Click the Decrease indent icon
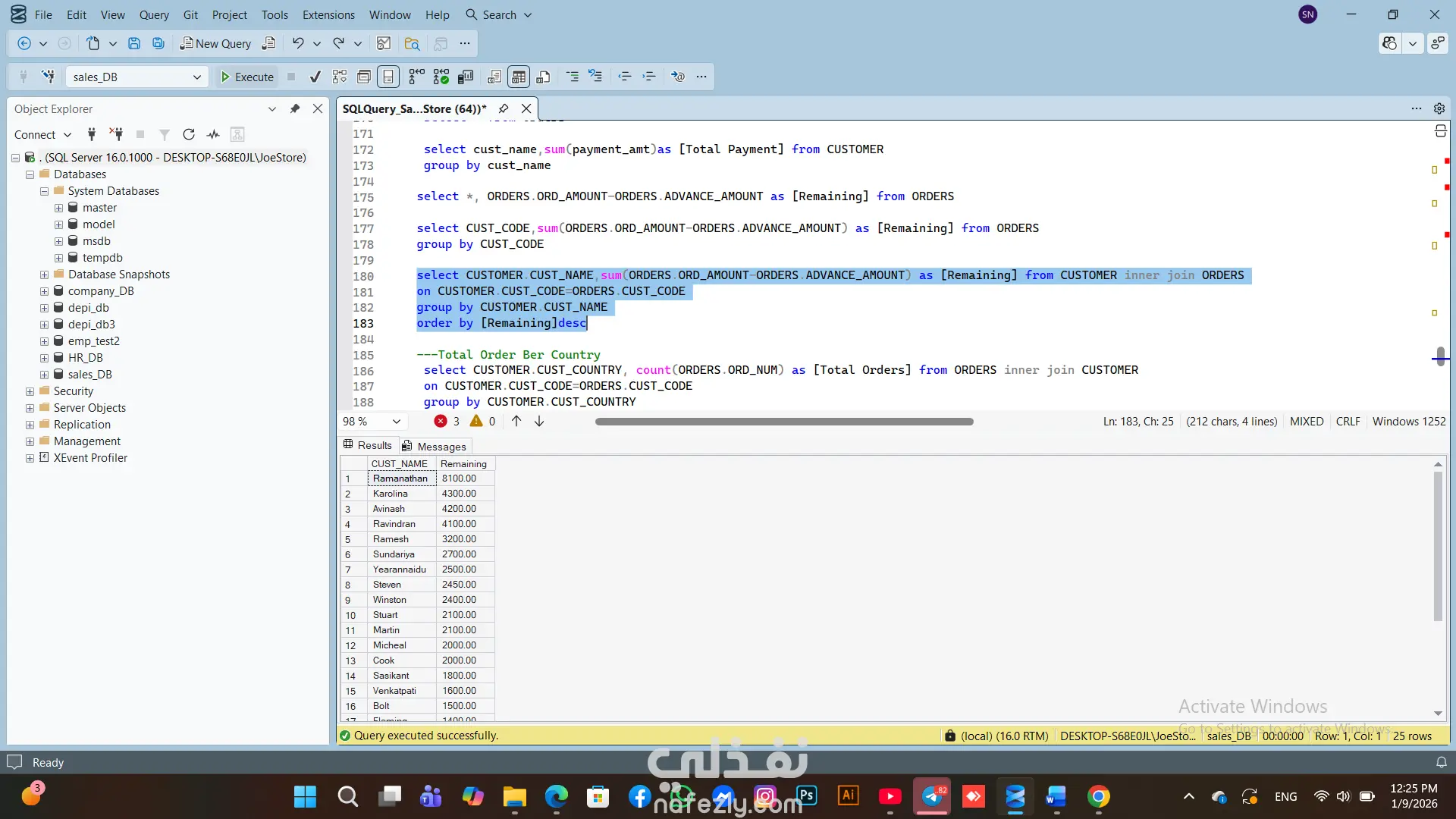 624,77
